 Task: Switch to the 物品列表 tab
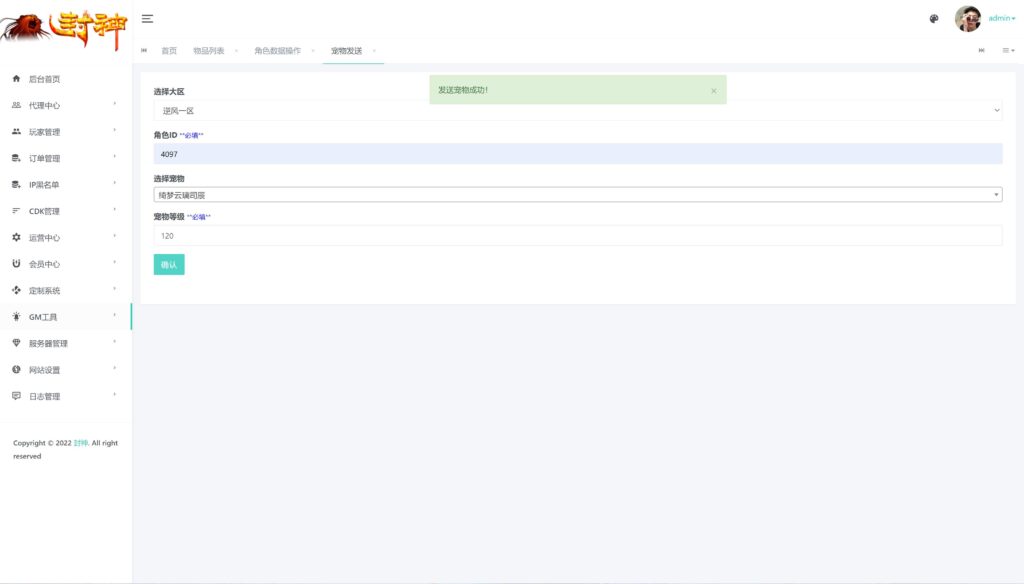[x=208, y=50]
